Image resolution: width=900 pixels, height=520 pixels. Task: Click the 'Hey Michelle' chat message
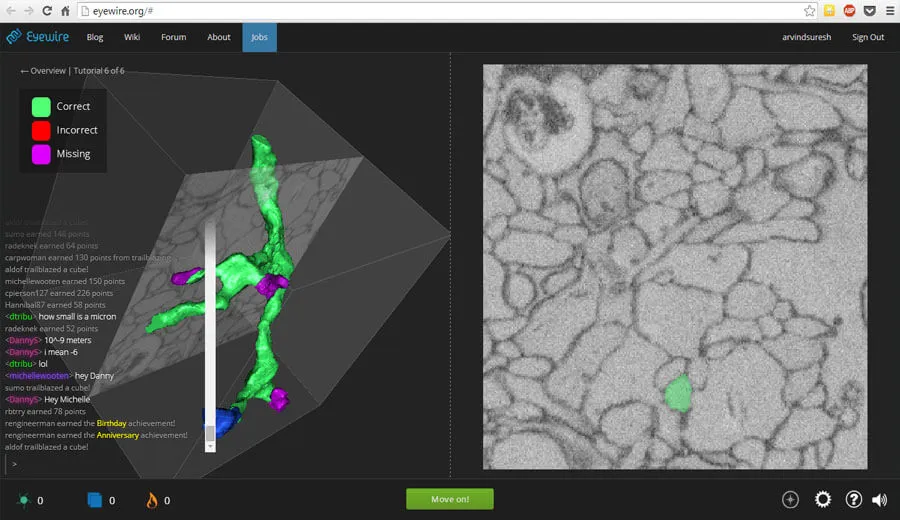pos(67,399)
